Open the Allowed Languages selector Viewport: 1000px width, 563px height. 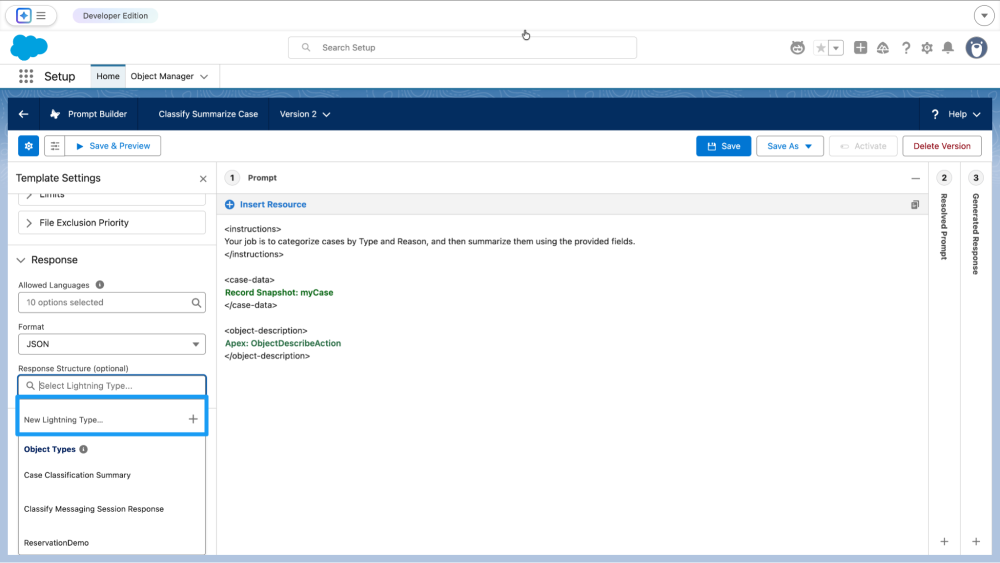tap(112, 303)
